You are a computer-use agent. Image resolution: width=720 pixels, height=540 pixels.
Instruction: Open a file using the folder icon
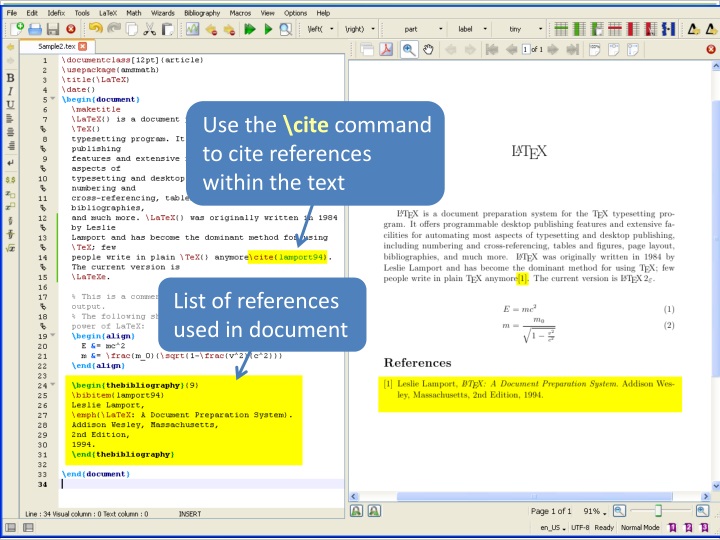(35, 29)
